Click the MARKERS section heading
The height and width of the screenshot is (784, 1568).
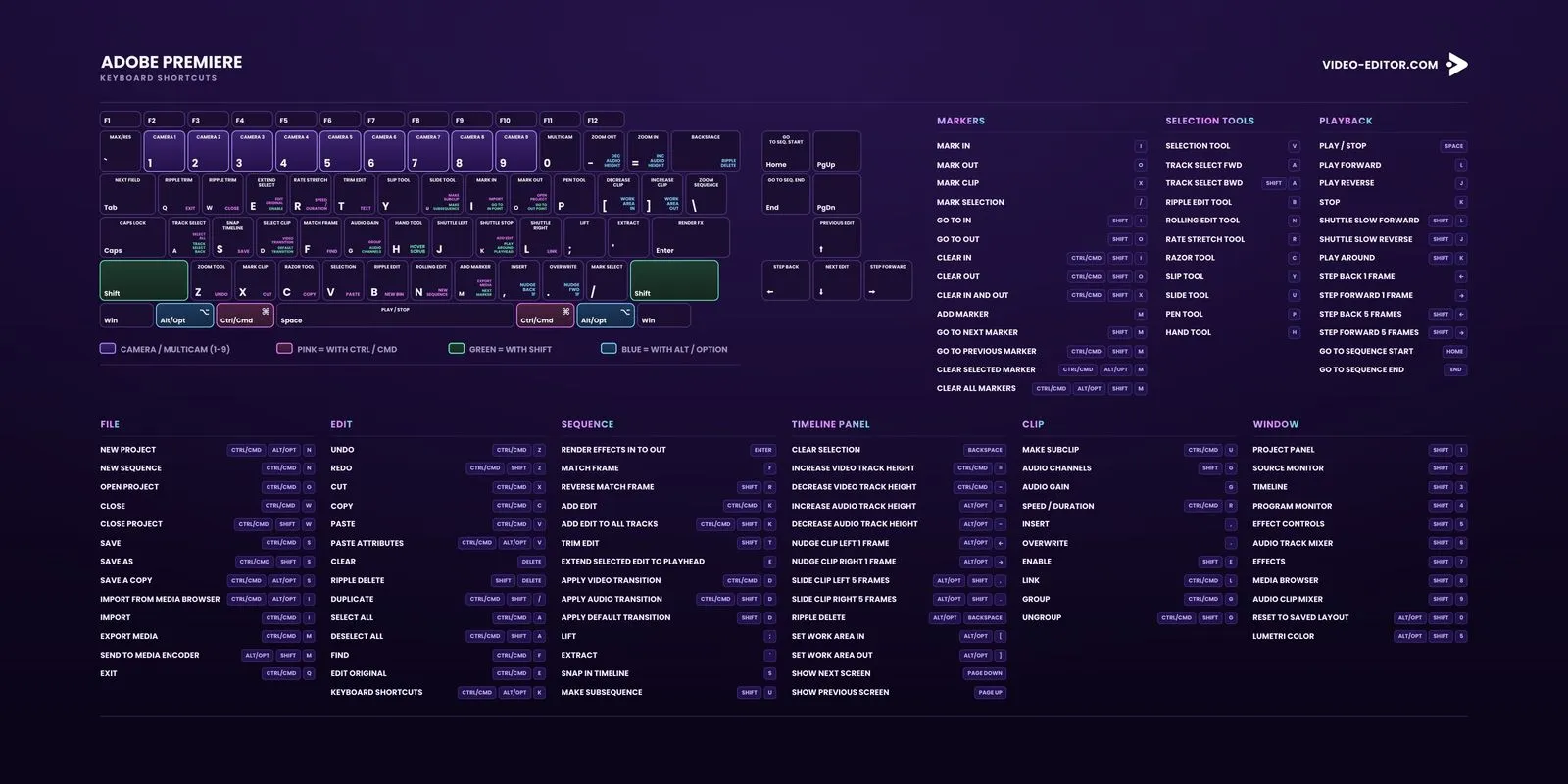(x=960, y=121)
